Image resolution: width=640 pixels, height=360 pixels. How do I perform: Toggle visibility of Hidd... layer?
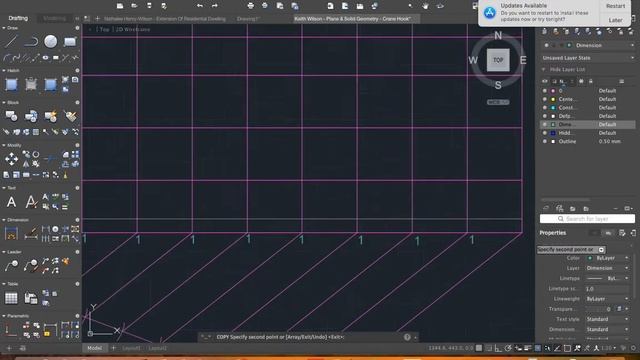pos(544,133)
